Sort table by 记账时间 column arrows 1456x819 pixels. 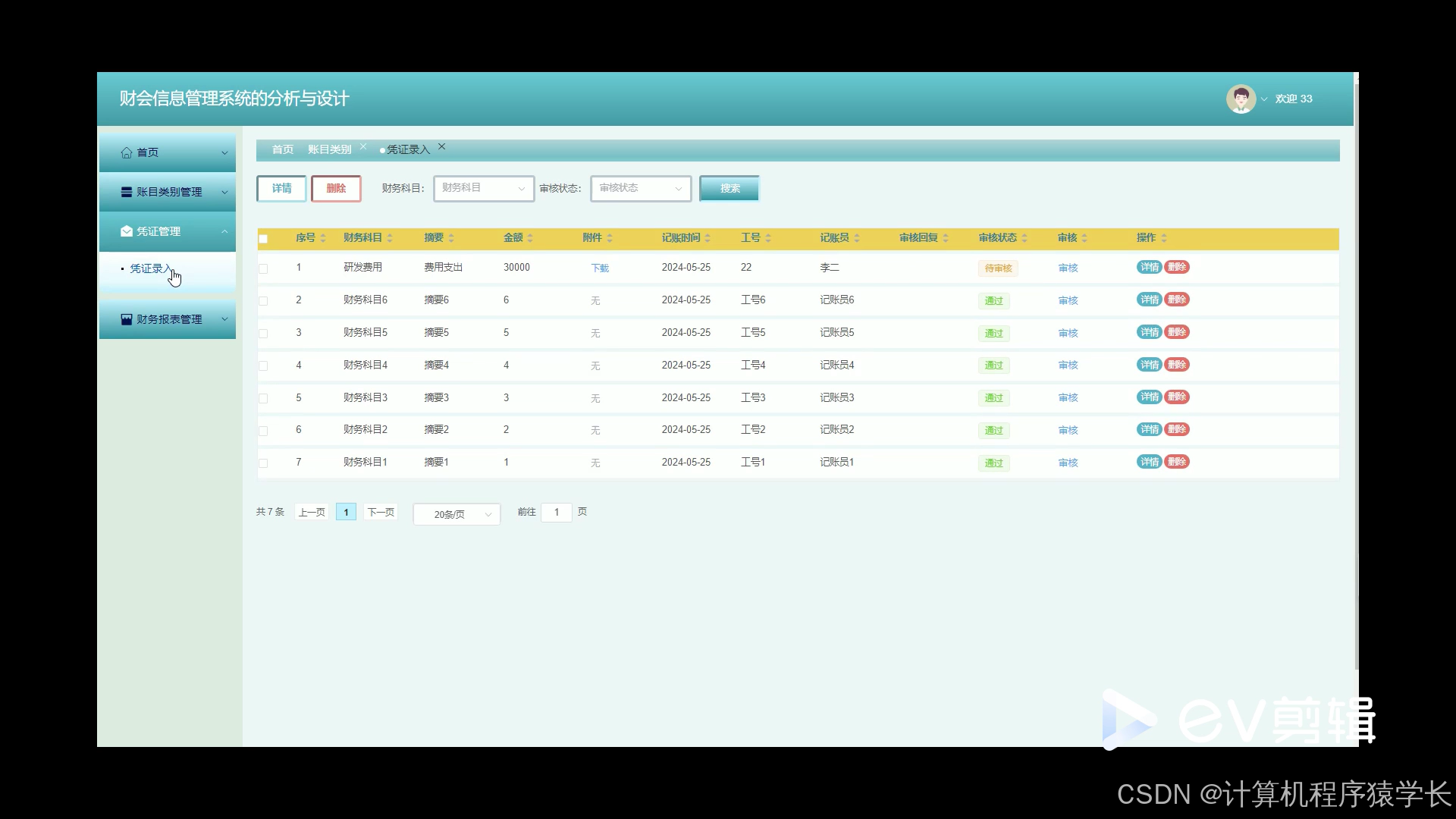[708, 238]
